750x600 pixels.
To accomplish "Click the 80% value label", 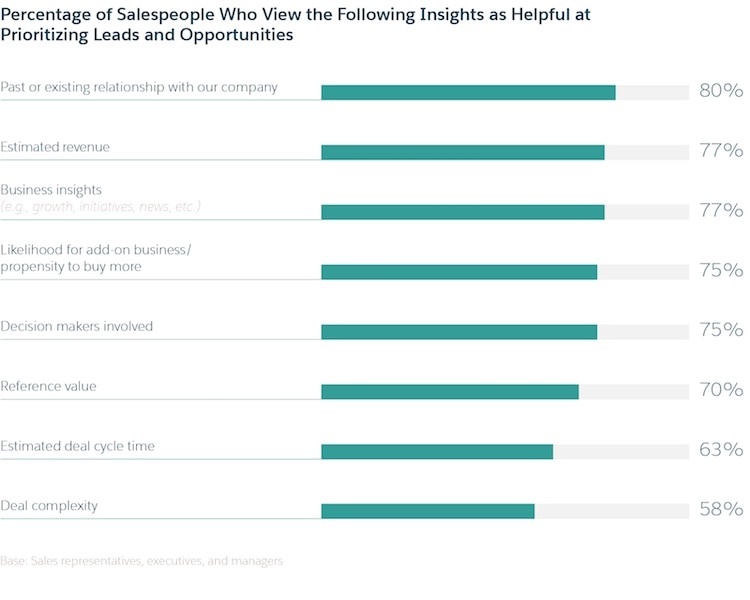I will coord(720,91).
